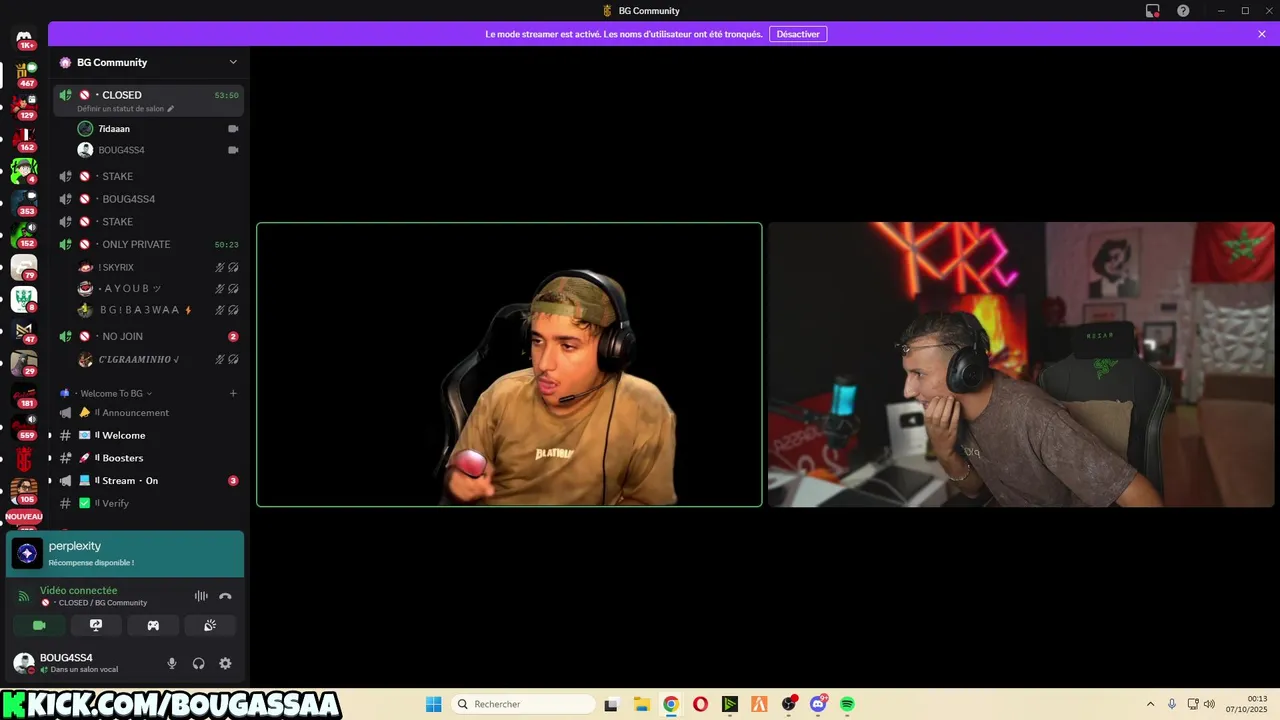Open server with 181 badge in sidebar
This screenshot has height=720, width=1280.
tap(24, 394)
